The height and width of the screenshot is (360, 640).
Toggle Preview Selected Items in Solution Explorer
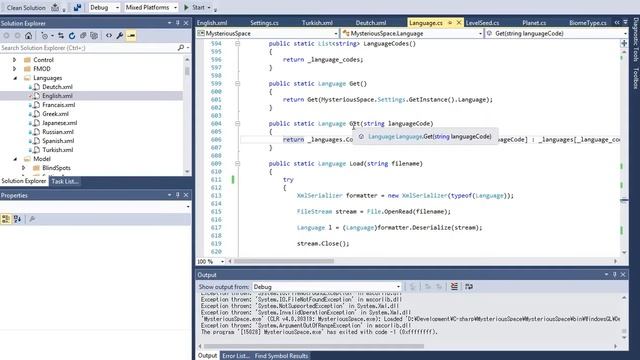tap(131, 36)
